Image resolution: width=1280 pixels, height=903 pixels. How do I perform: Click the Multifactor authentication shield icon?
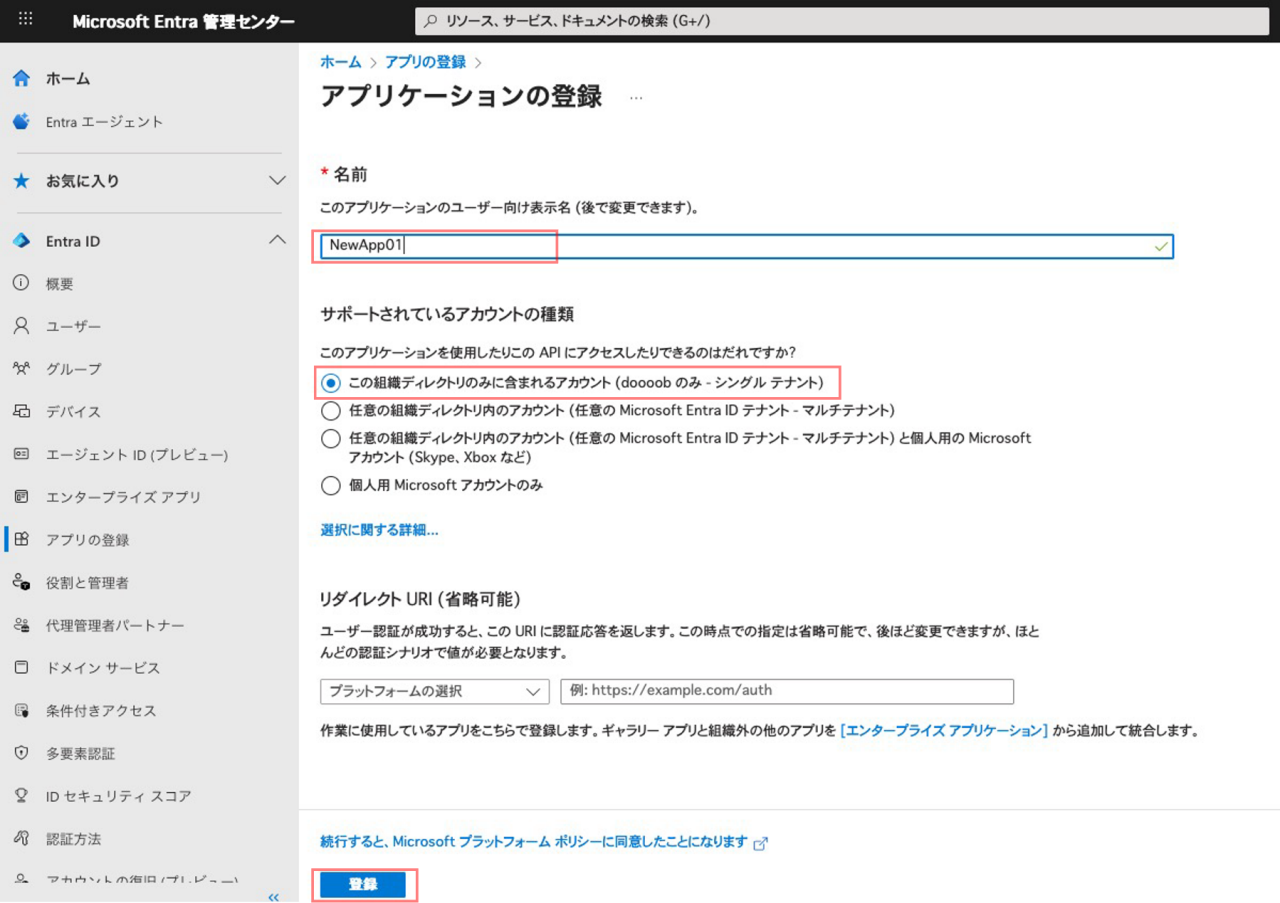tap(21, 753)
